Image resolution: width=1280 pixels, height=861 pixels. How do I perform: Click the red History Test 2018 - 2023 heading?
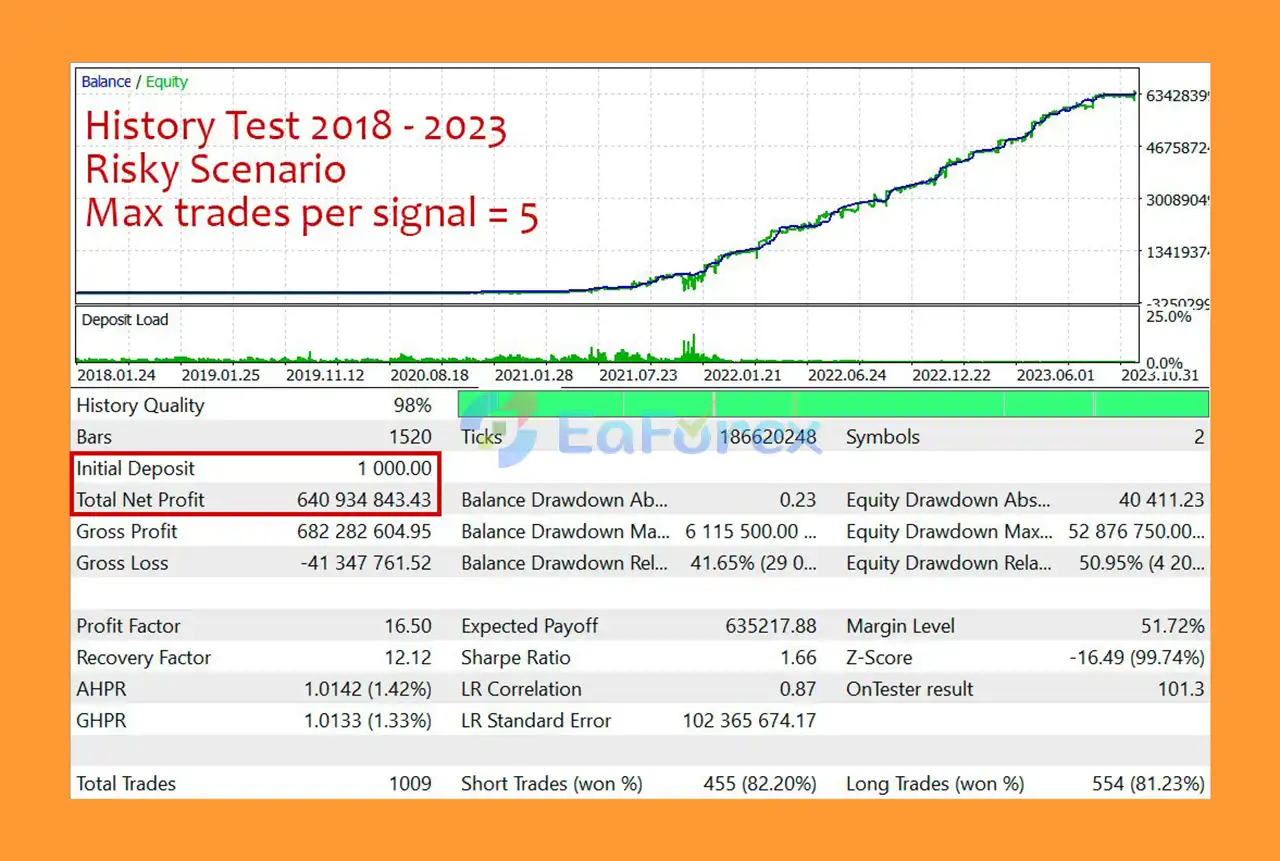pyautogui.click(x=296, y=127)
